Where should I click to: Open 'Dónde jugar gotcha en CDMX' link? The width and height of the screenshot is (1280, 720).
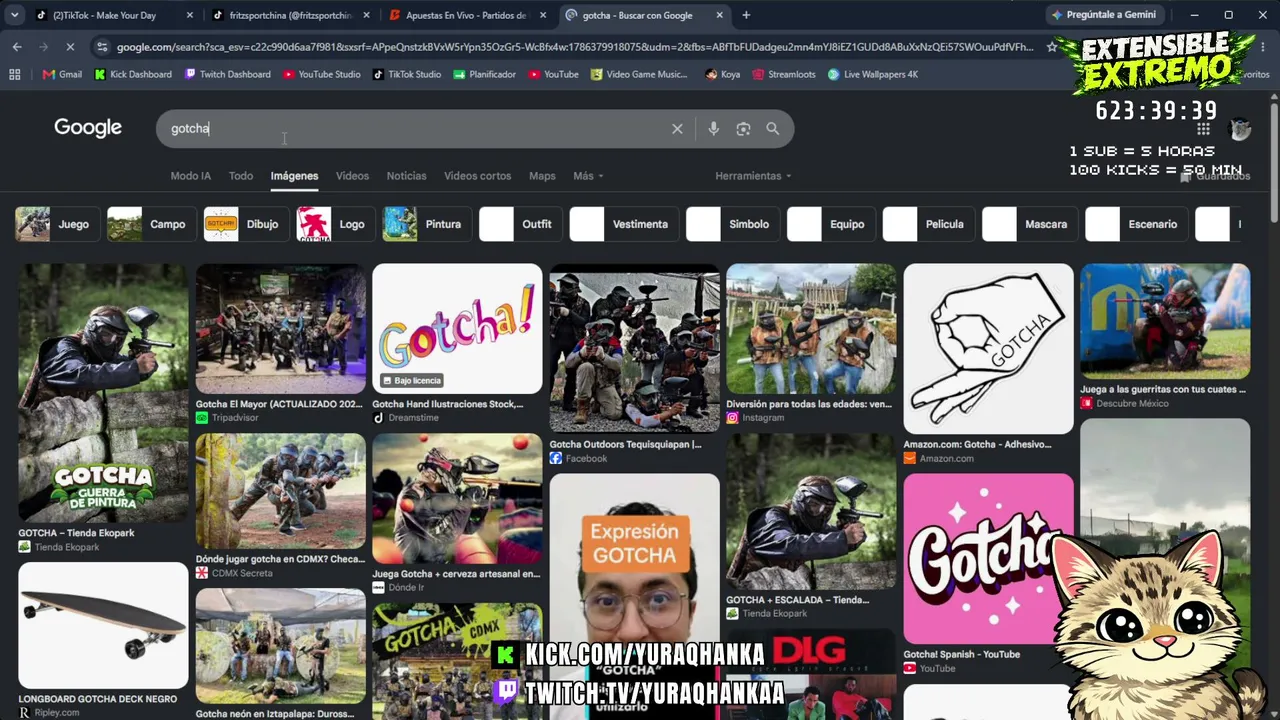(280, 559)
